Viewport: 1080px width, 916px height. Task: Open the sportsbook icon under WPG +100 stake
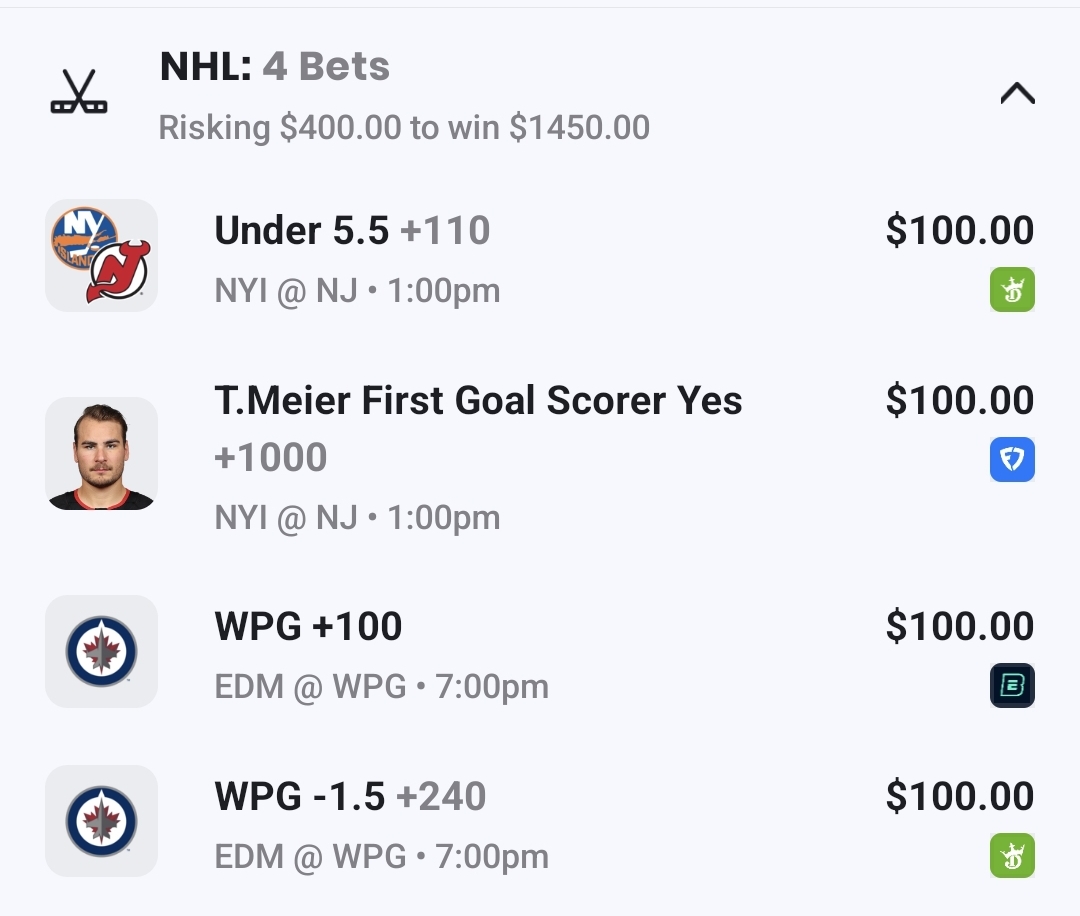tap(1012, 686)
